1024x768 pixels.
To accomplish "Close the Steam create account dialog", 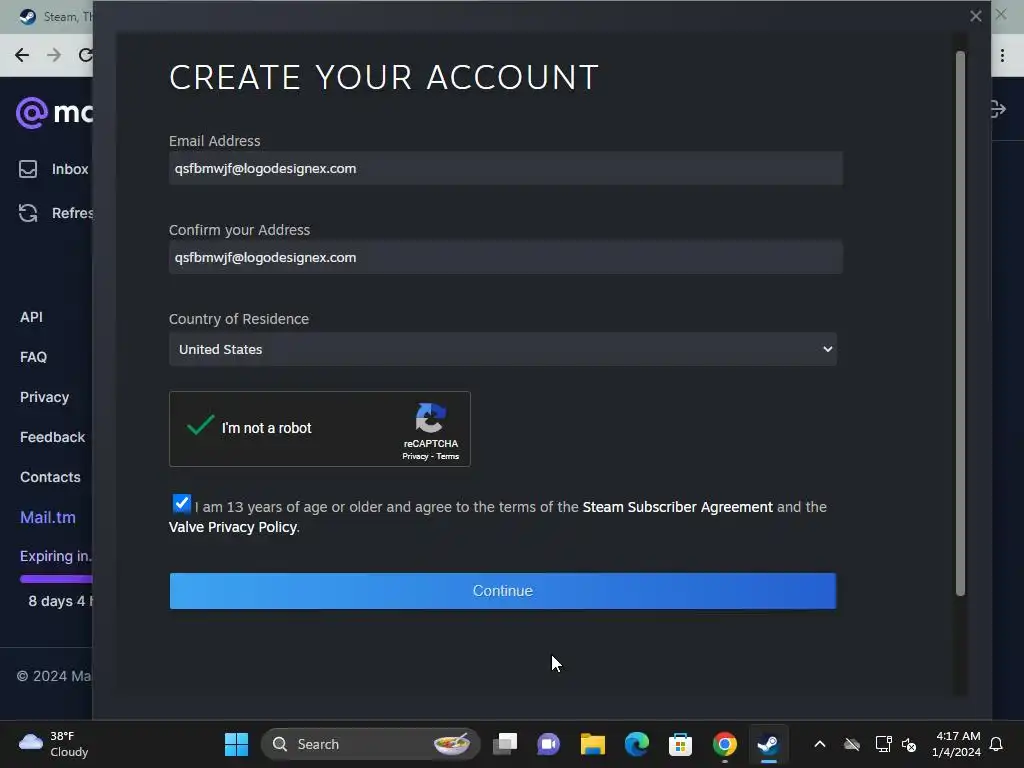I will (976, 16).
